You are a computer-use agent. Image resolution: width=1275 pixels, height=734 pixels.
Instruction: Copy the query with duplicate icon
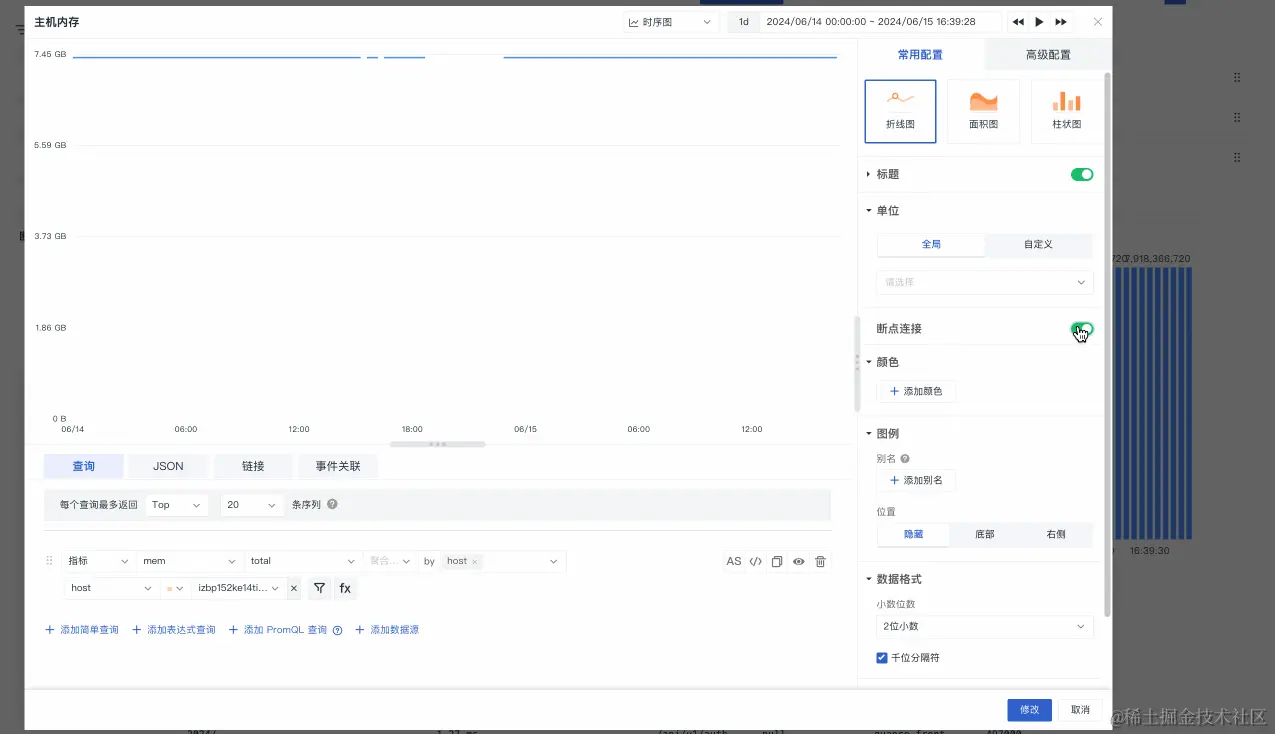click(x=777, y=562)
